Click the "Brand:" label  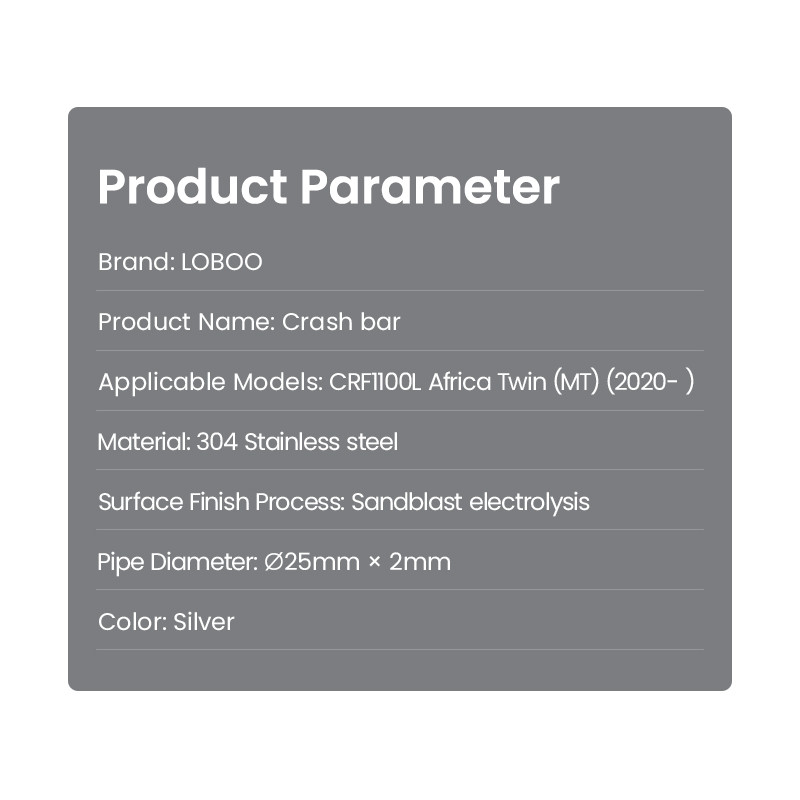pyautogui.click(x=136, y=262)
